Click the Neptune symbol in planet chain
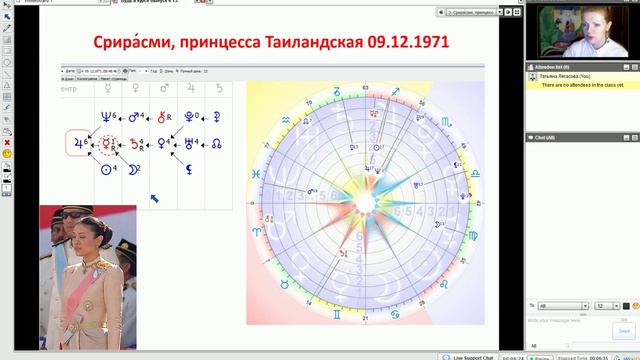Viewport: 640px width, 360px height. pyautogui.click(x=106, y=118)
